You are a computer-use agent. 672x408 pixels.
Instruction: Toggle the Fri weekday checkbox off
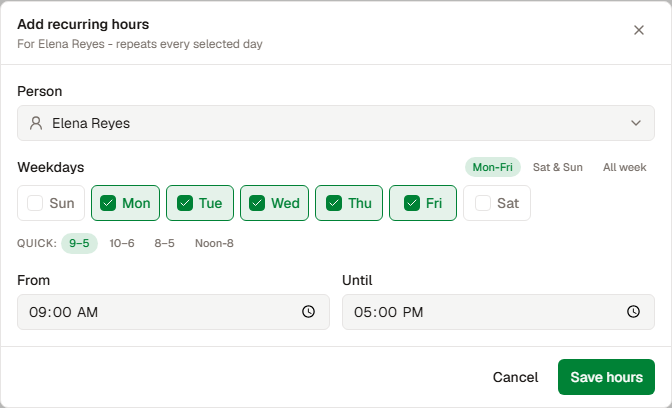pos(423,203)
